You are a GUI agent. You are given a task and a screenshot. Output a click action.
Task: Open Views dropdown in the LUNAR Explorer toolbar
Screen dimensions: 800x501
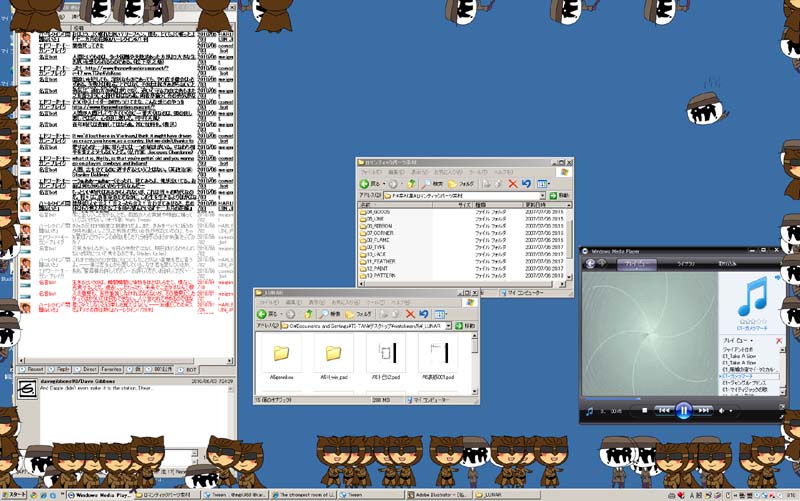pyautogui.click(x=440, y=314)
